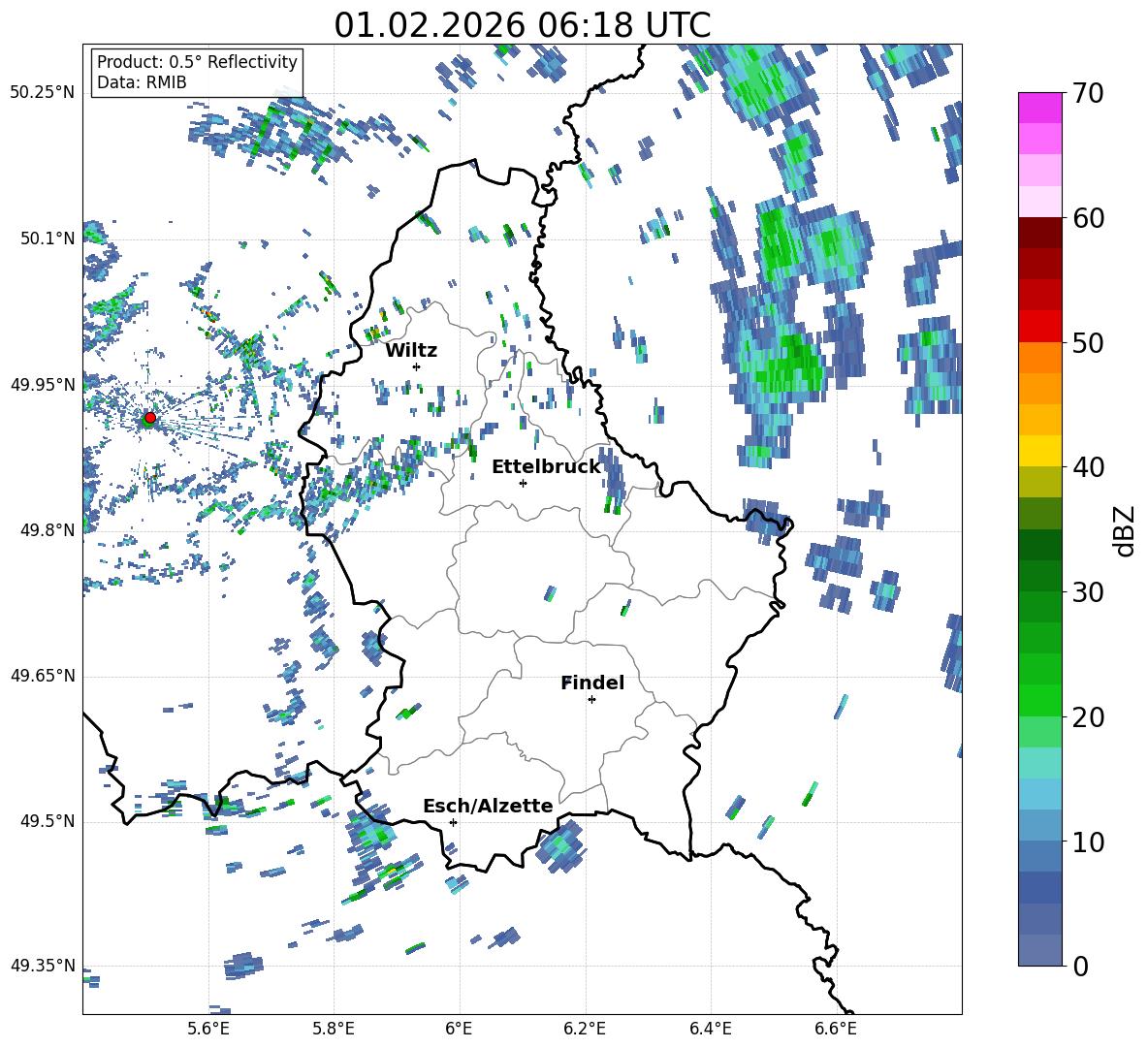Screen dimensions: 1148x1048
Task: Click the 0 value on colorbar
Action: point(1080,966)
